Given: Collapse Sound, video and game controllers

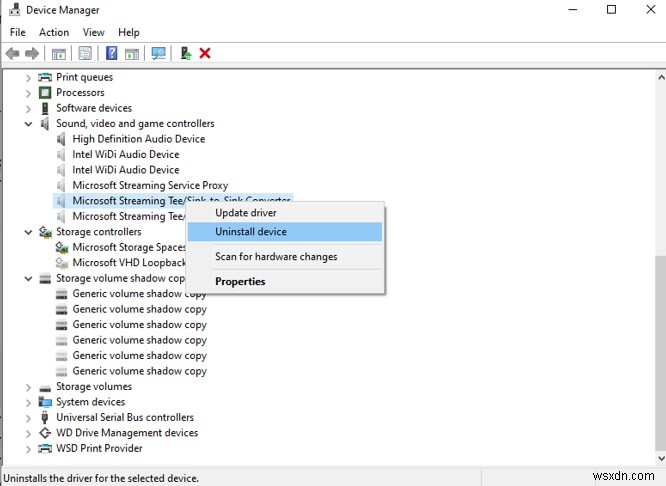Looking at the screenshot, I should [x=28, y=124].
